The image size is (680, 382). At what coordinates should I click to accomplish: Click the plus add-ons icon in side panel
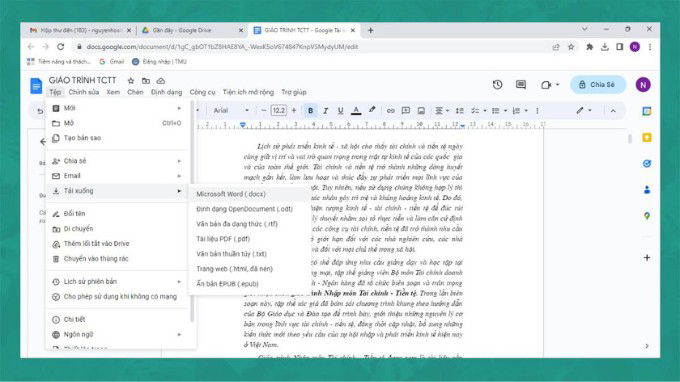[x=647, y=258]
